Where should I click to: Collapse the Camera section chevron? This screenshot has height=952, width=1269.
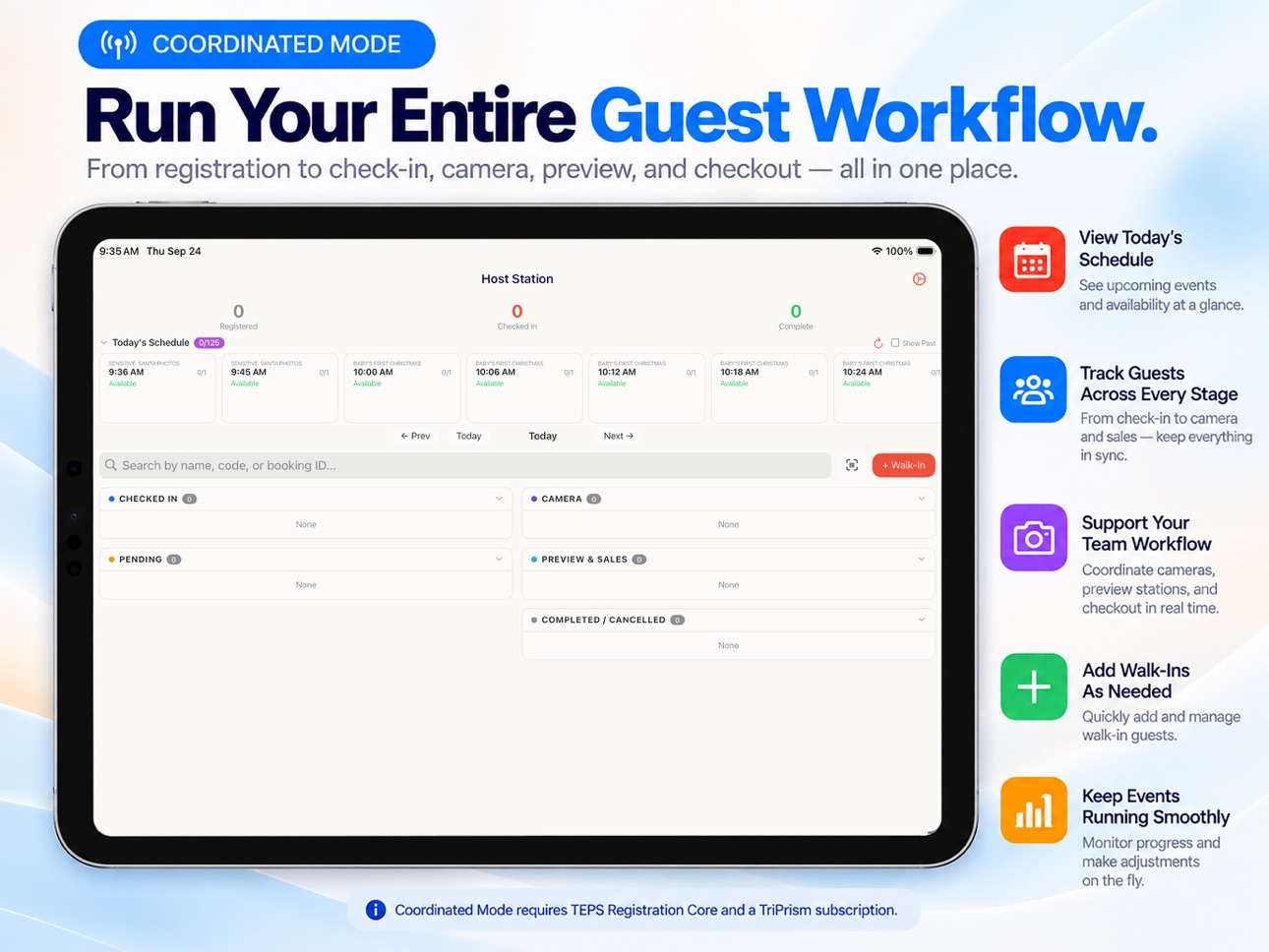point(922,499)
